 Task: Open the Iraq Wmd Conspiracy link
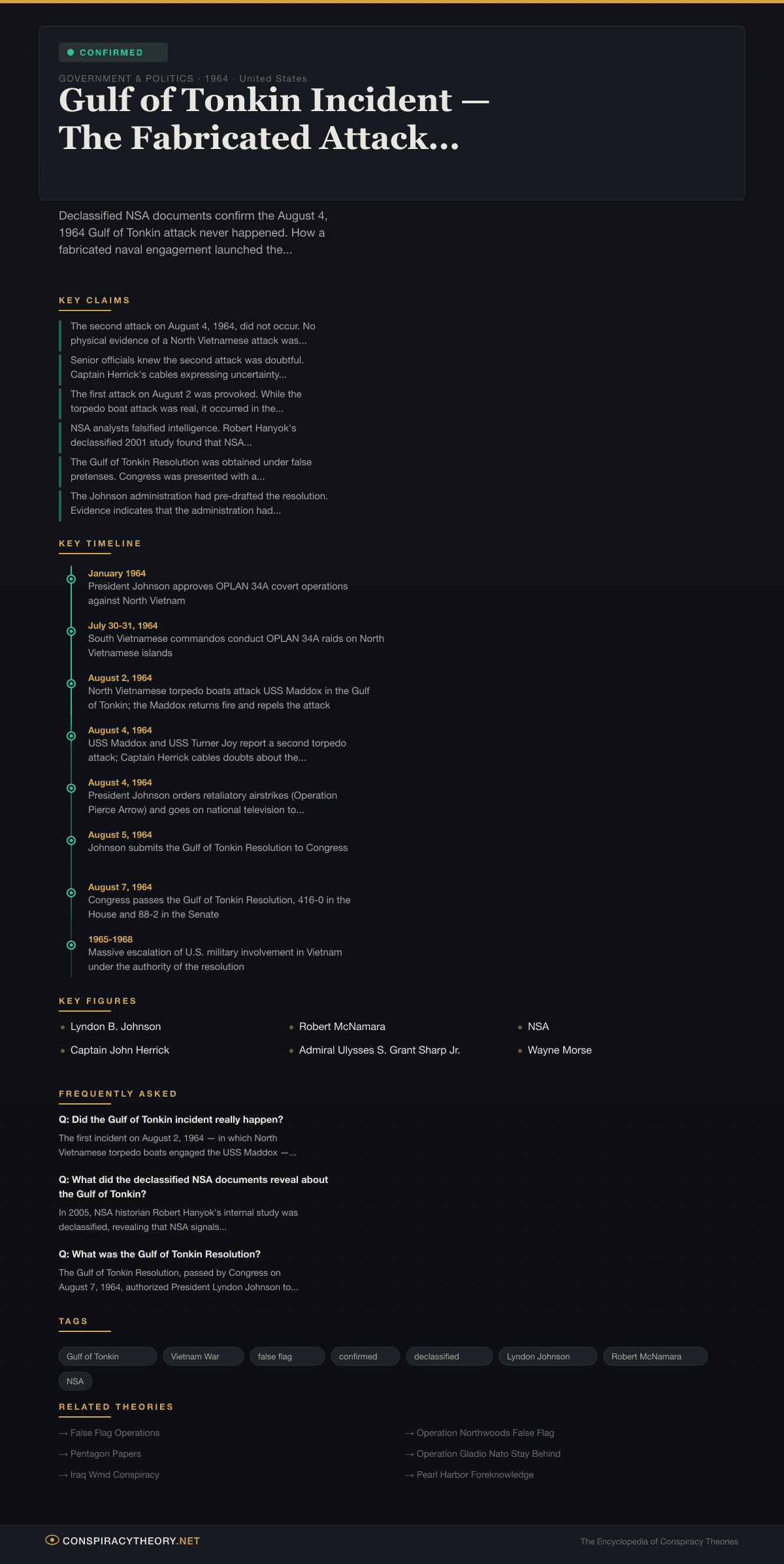tap(114, 1474)
